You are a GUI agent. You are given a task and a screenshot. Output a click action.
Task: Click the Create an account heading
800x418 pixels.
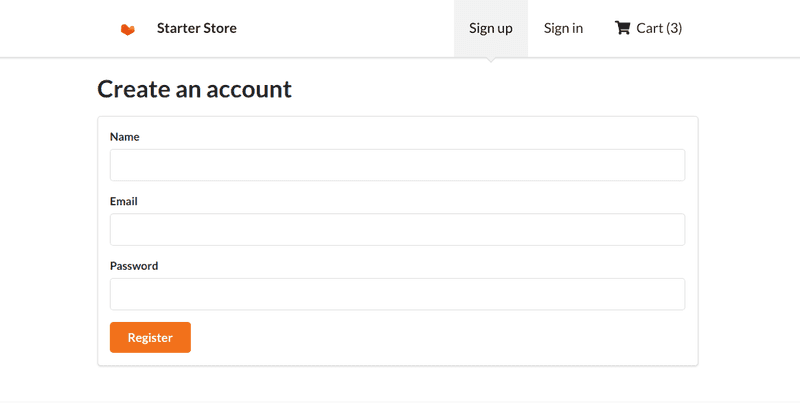[194, 89]
